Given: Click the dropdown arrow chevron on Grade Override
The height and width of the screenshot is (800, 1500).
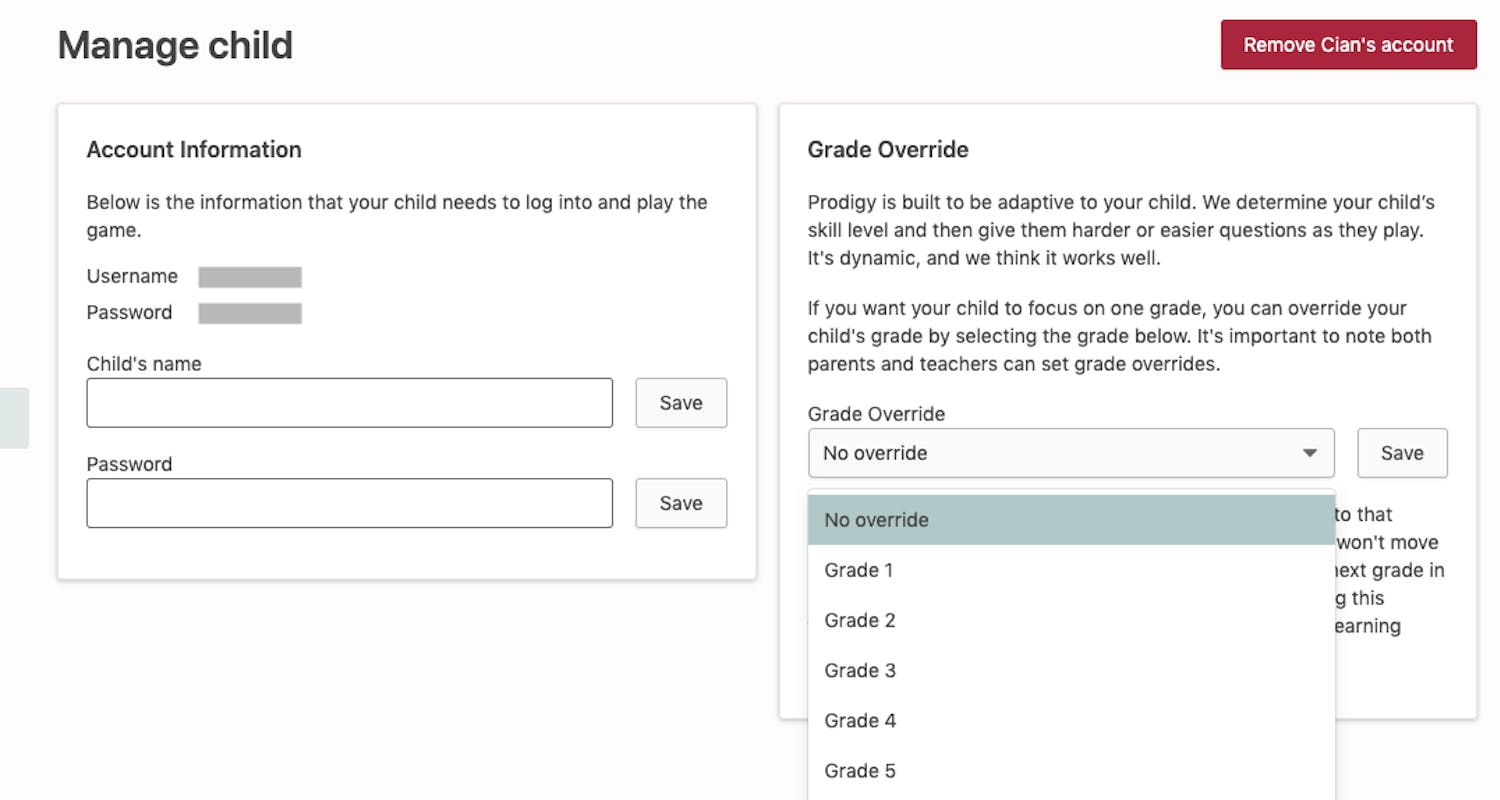Looking at the screenshot, I should coord(1310,453).
